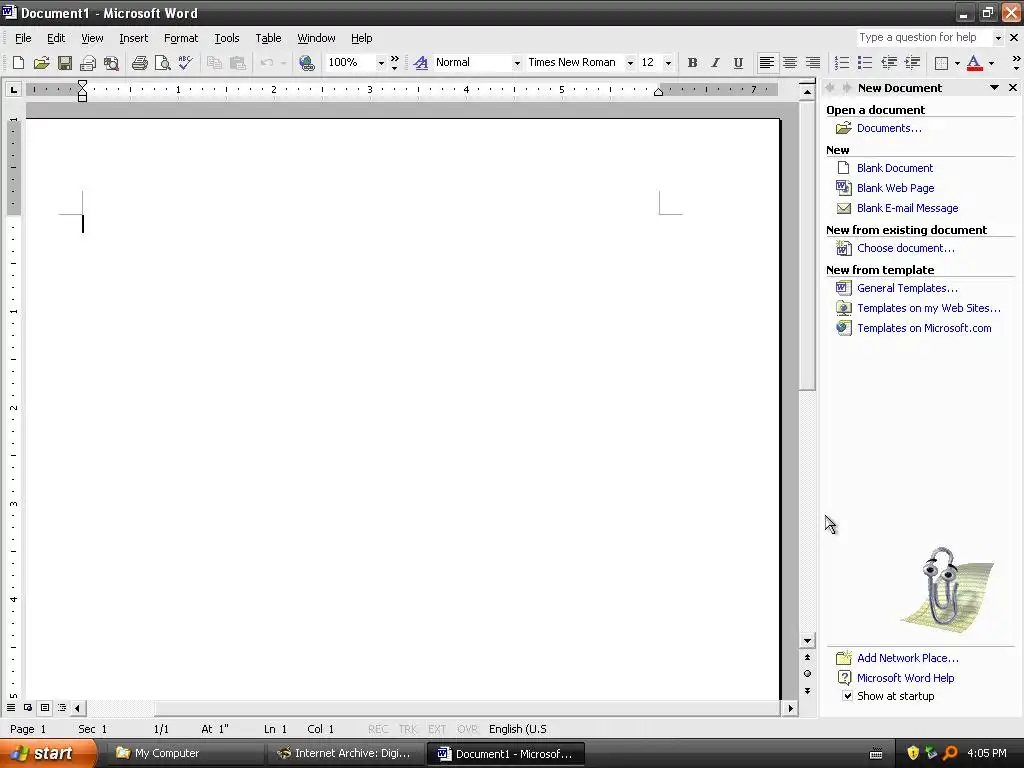Uncheck Show at startup checkbox
The image size is (1024, 768).
point(848,696)
